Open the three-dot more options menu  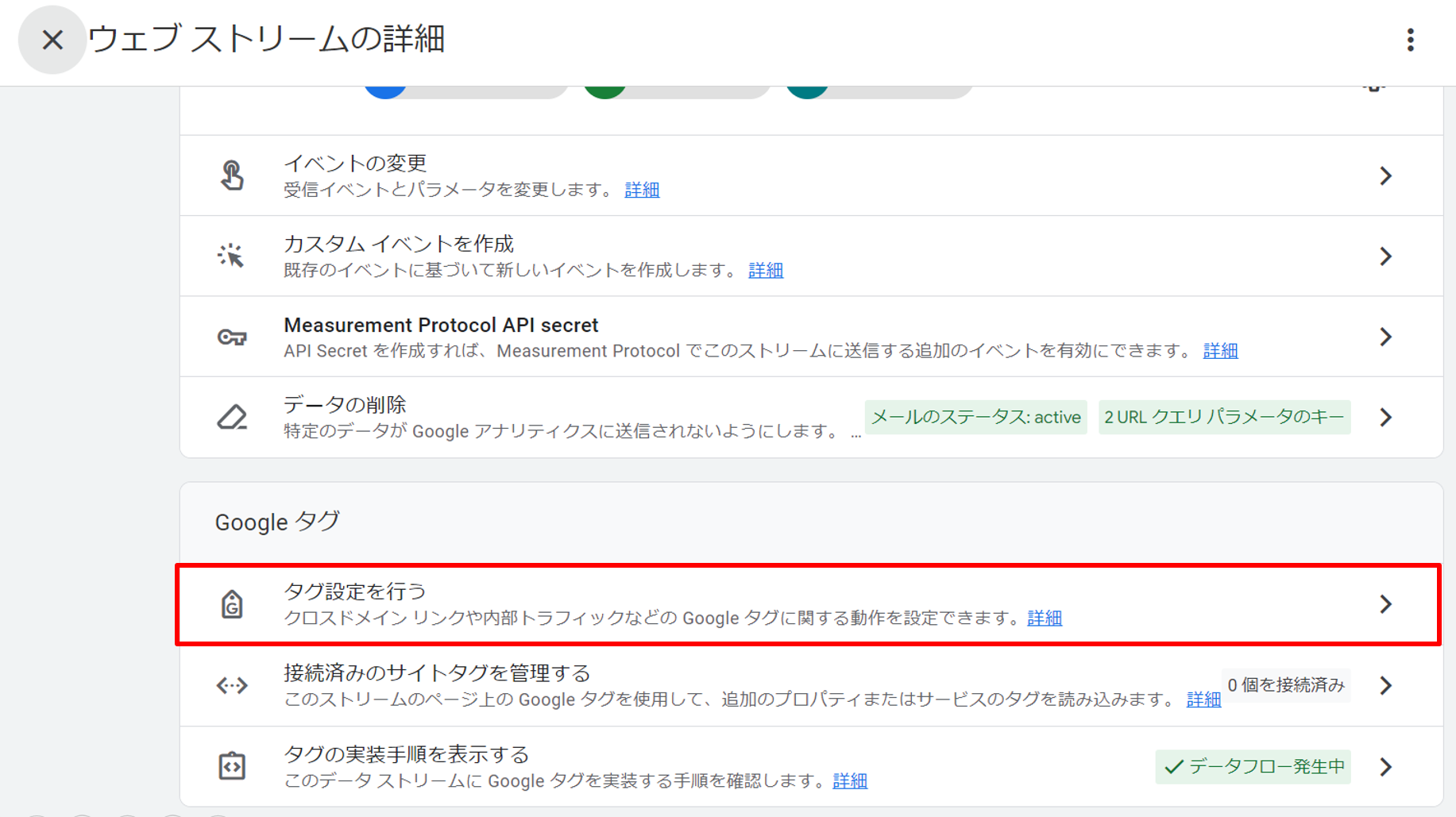[x=1410, y=40]
